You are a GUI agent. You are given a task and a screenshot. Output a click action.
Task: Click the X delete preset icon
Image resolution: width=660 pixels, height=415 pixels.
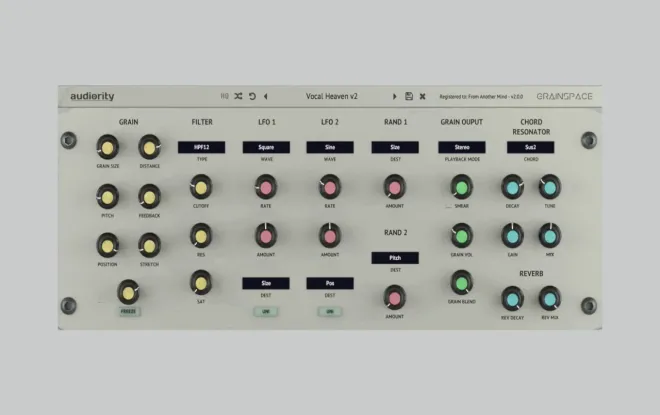coord(423,96)
